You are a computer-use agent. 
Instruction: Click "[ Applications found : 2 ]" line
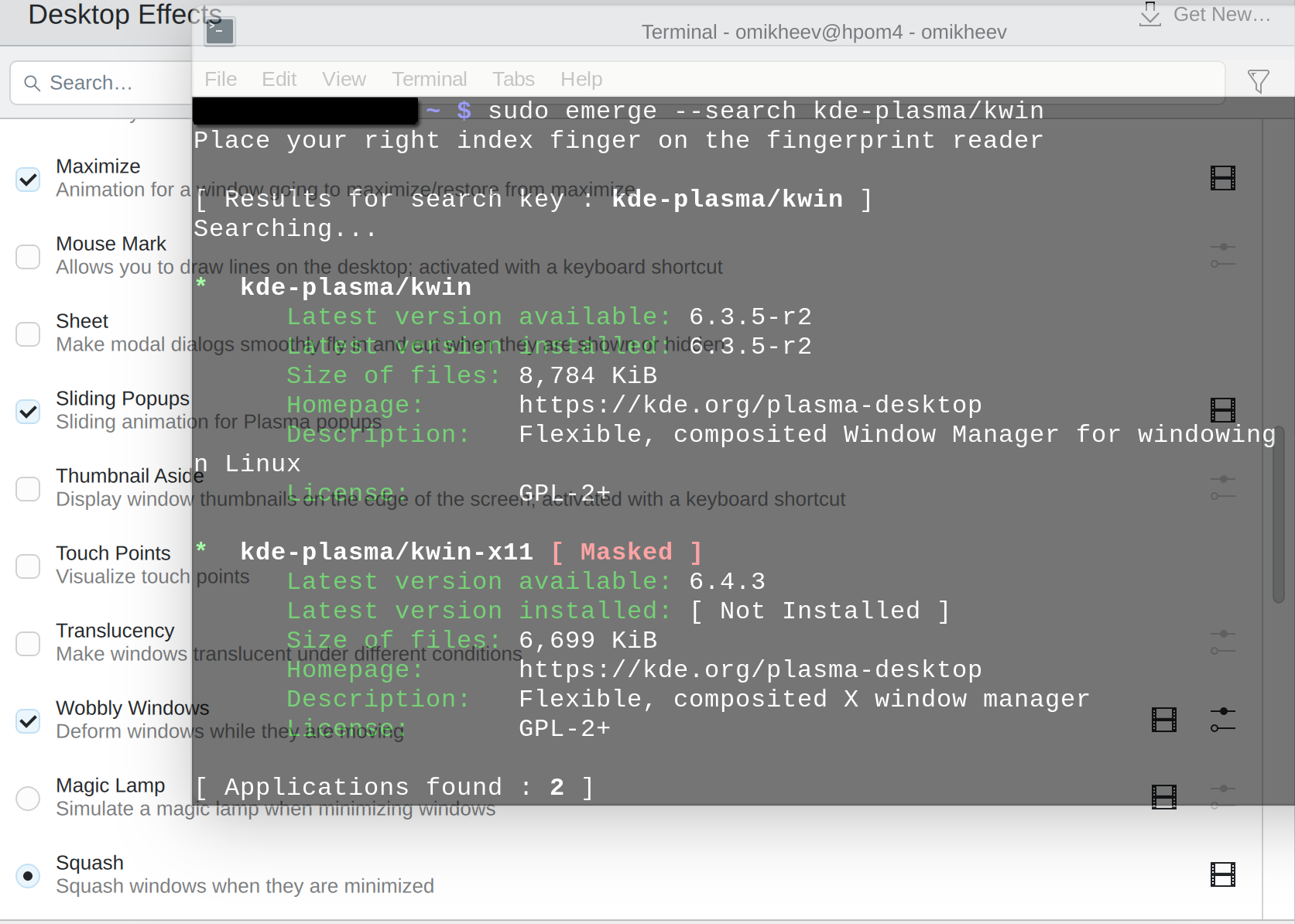click(x=394, y=787)
